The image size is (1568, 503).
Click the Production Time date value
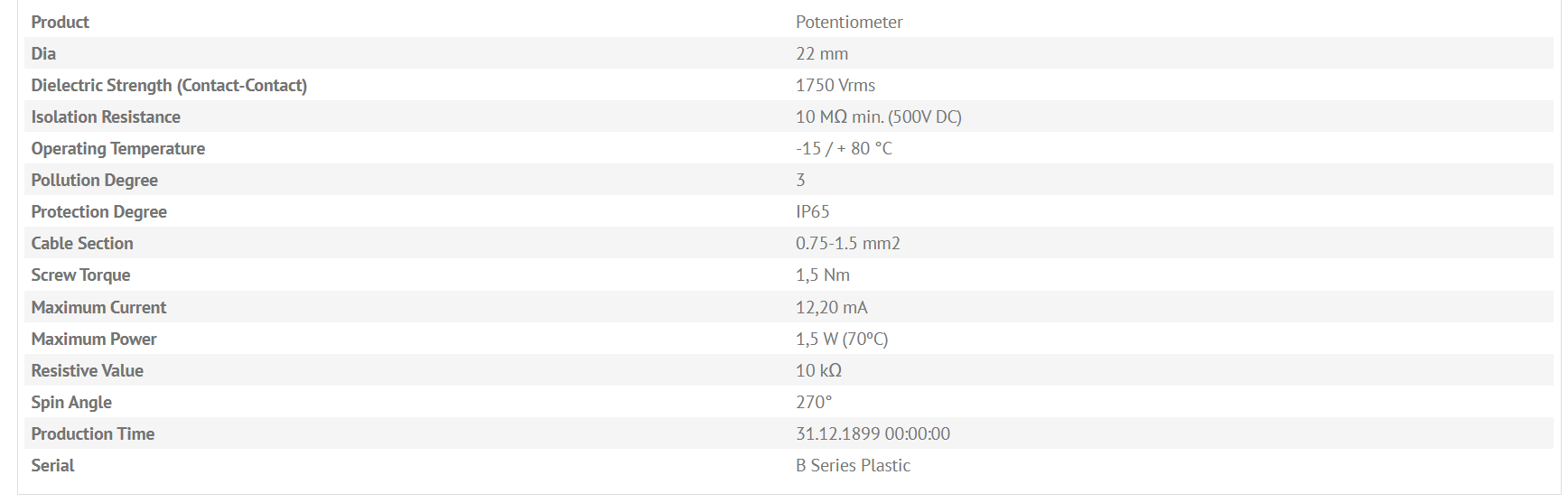[873, 433]
